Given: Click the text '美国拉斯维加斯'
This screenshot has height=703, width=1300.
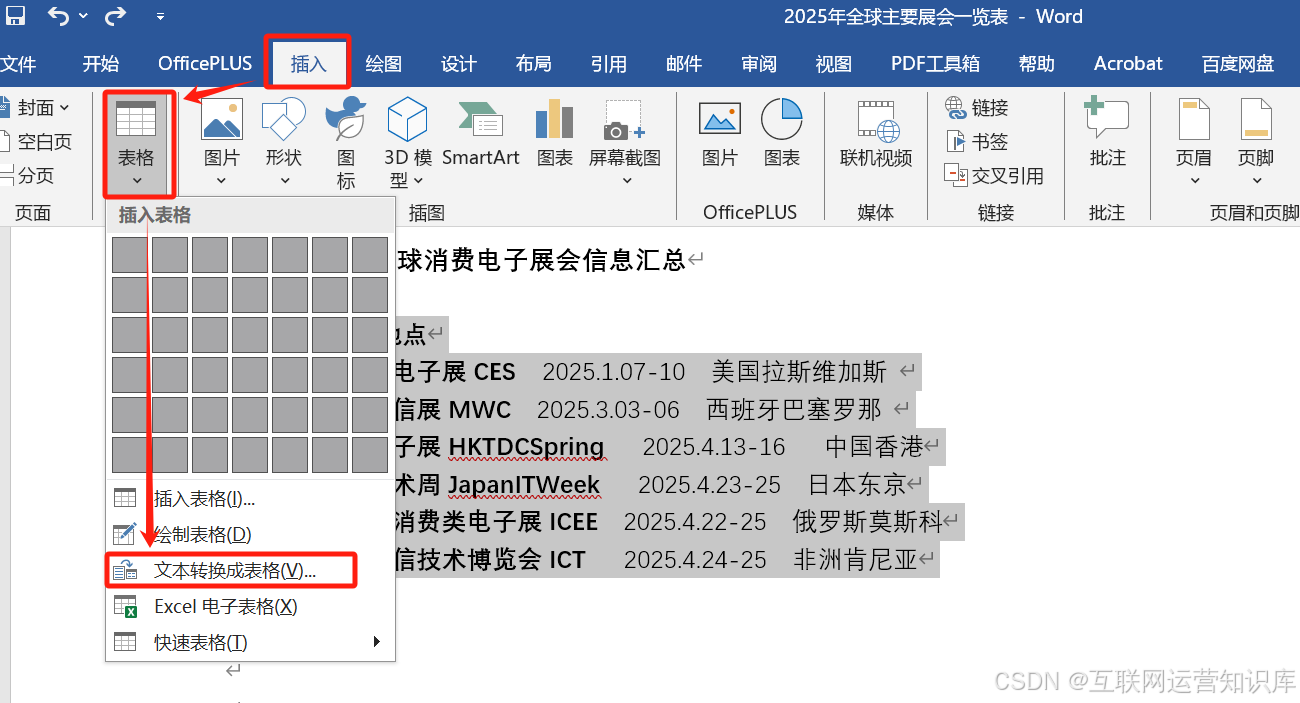Looking at the screenshot, I should pos(799,372).
